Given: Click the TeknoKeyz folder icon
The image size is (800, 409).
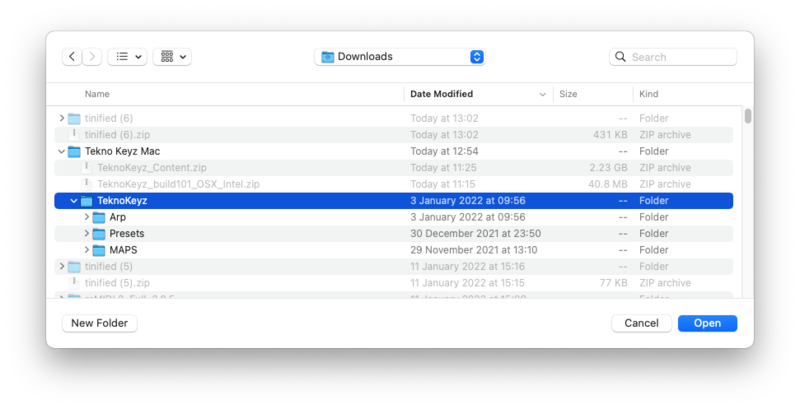Looking at the screenshot, I should 87,201.
